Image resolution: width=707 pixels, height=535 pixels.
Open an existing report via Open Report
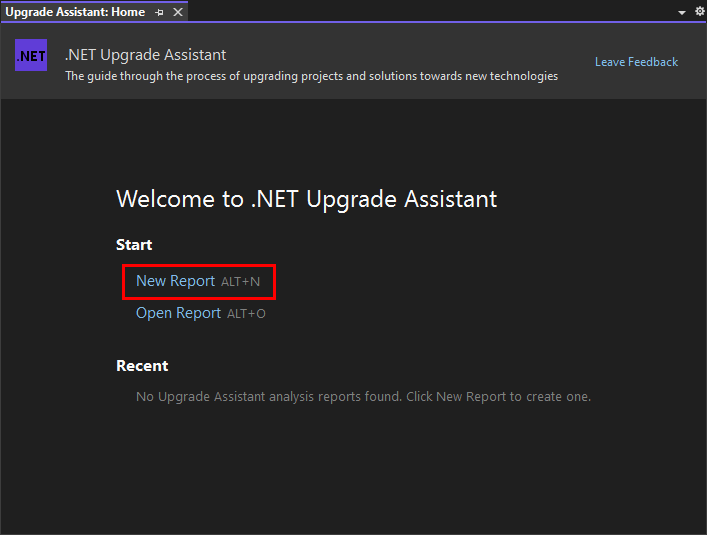click(x=178, y=313)
